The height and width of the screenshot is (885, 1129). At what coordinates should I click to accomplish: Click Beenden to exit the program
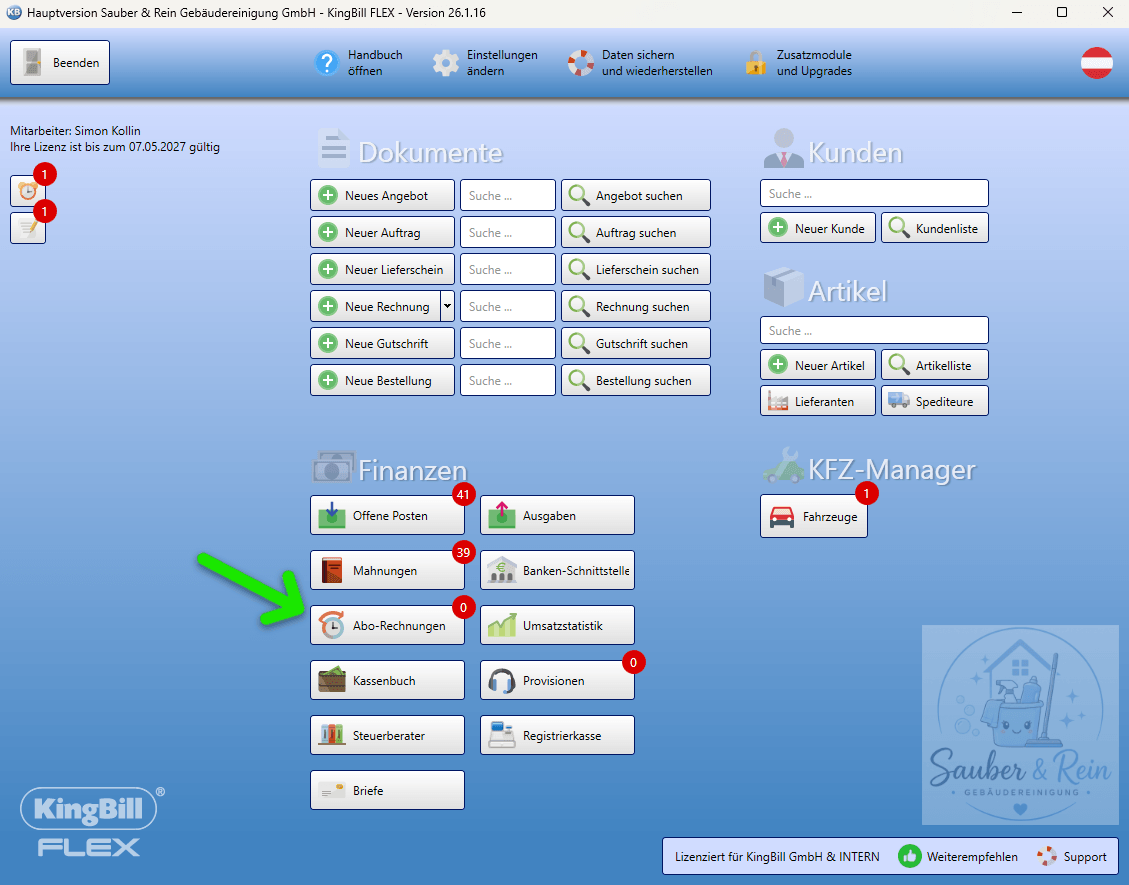60,63
